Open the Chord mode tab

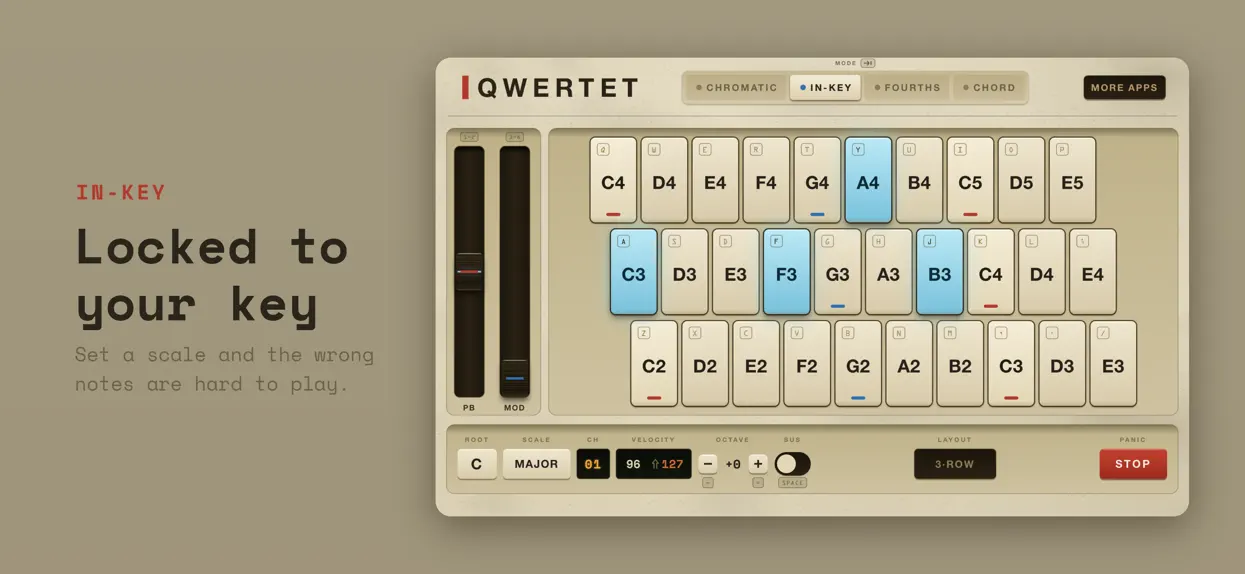tap(989, 88)
